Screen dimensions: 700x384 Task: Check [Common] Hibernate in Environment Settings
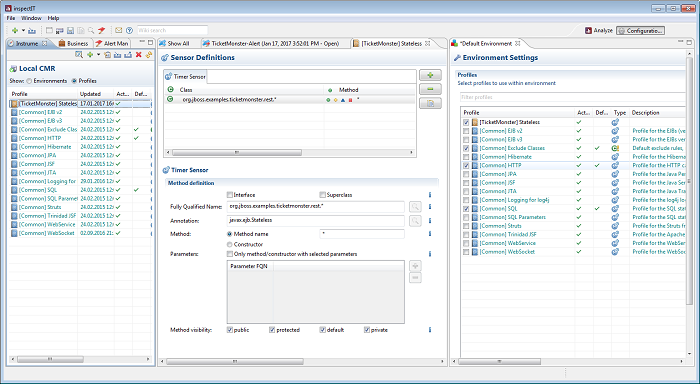point(466,157)
